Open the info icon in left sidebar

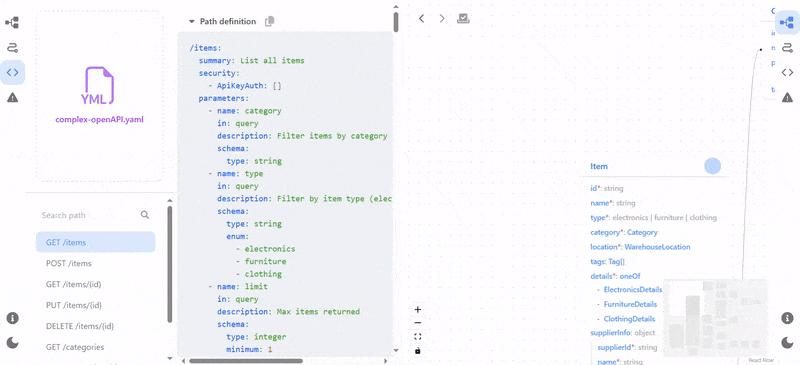coord(12,318)
